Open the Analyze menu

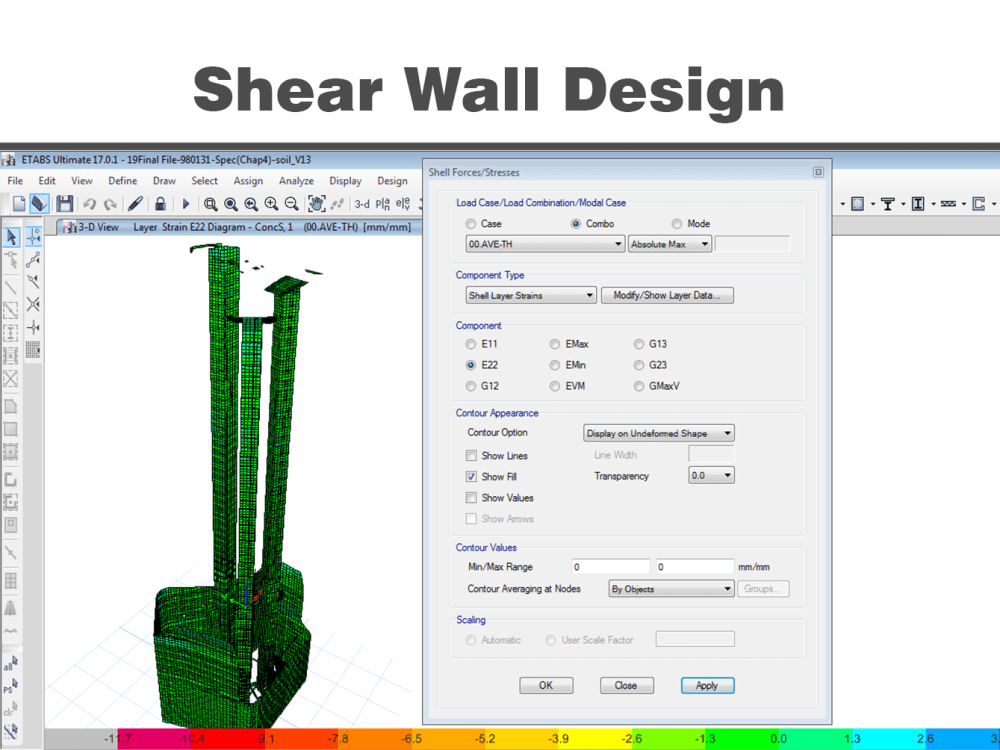pyautogui.click(x=296, y=181)
